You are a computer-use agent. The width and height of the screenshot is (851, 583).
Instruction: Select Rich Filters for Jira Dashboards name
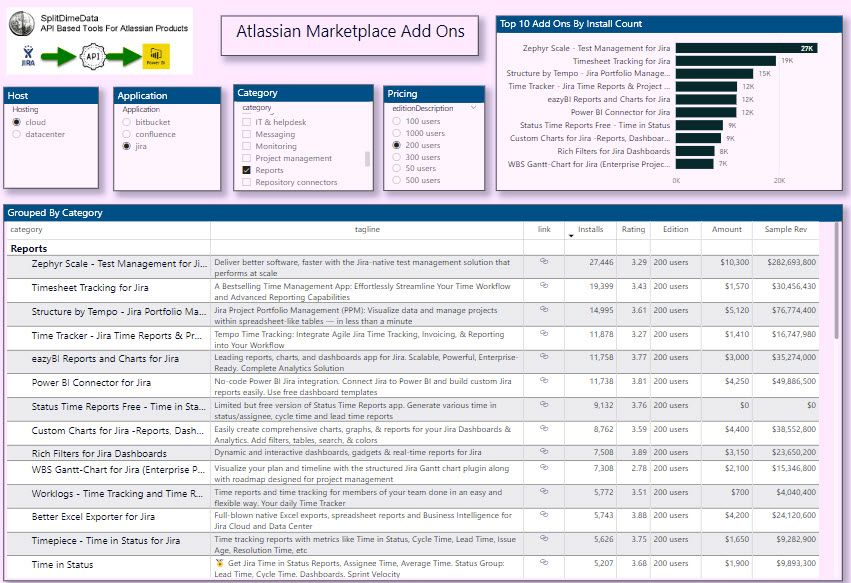[99, 453]
